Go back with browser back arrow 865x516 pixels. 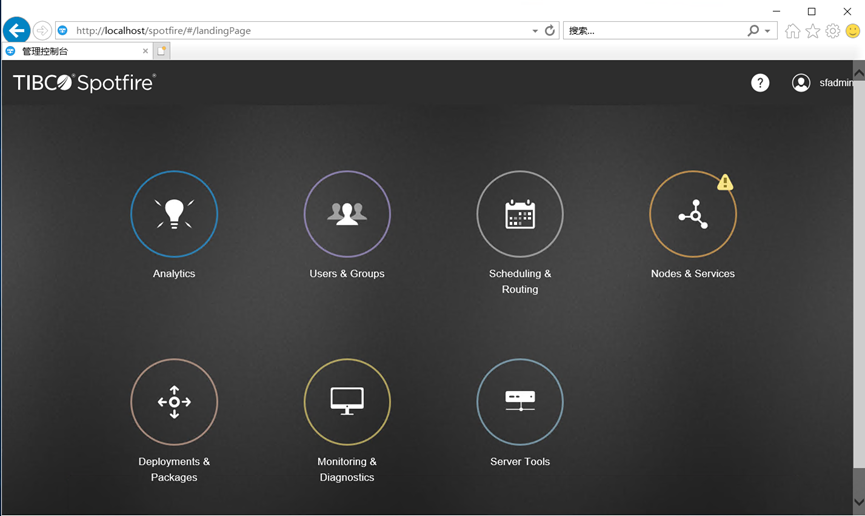coord(17,30)
